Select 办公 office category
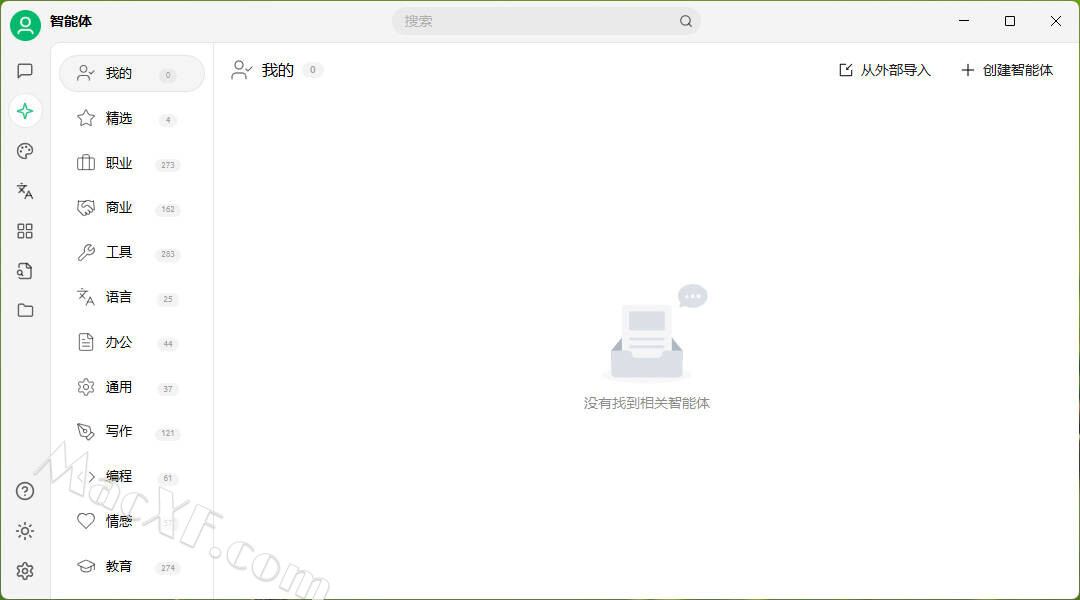 point(132,342)
